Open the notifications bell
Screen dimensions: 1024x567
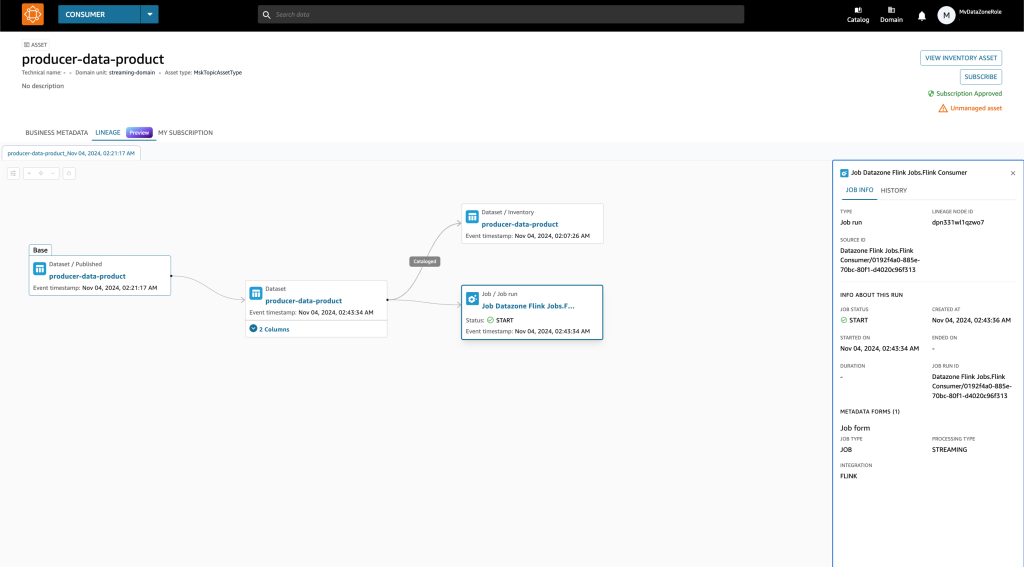(x=921, y=16)
